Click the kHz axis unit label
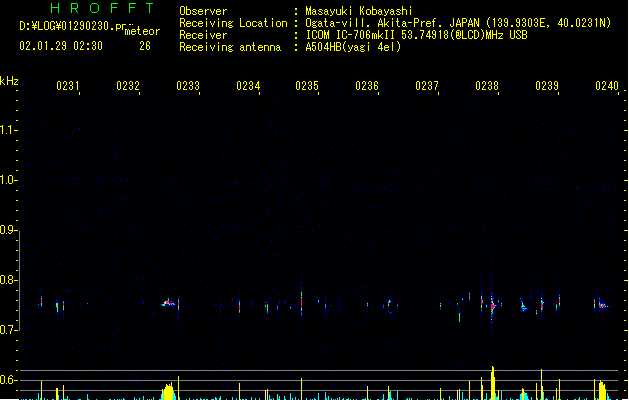The width and height of the screenshot is (629, 400). pos(9,81)
